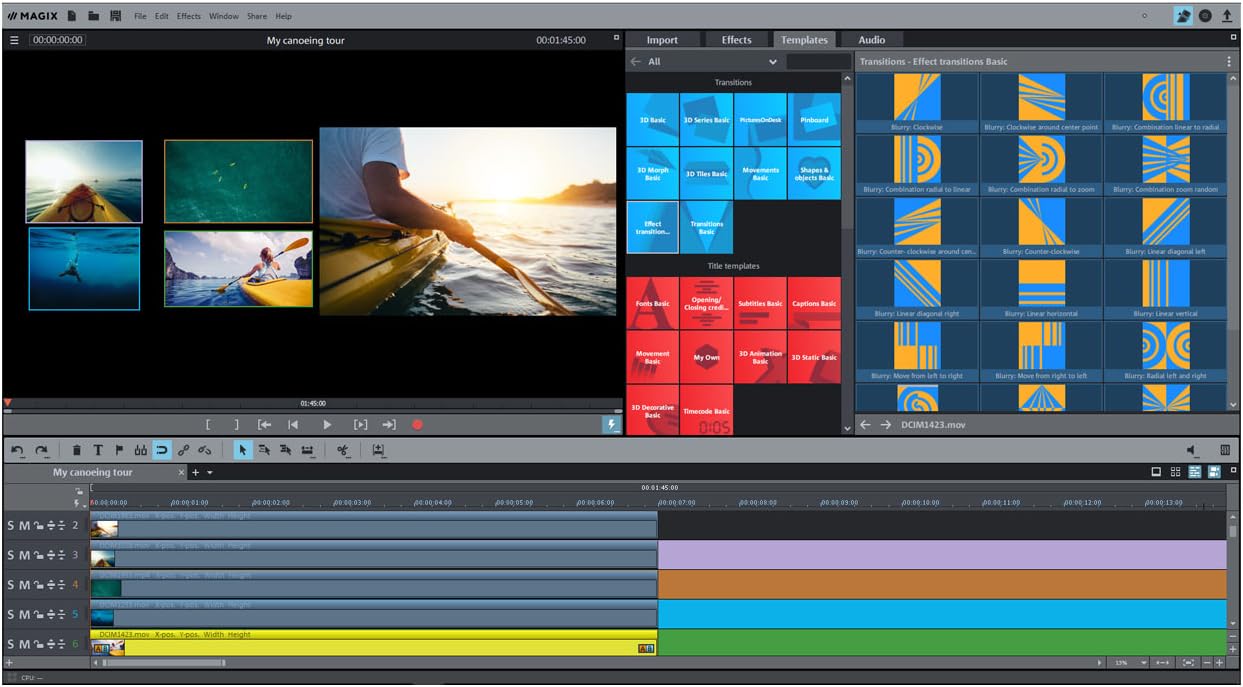1243x687 pixels.
Task: Toggle the lock icon on track 6
Action: (38, 645)
